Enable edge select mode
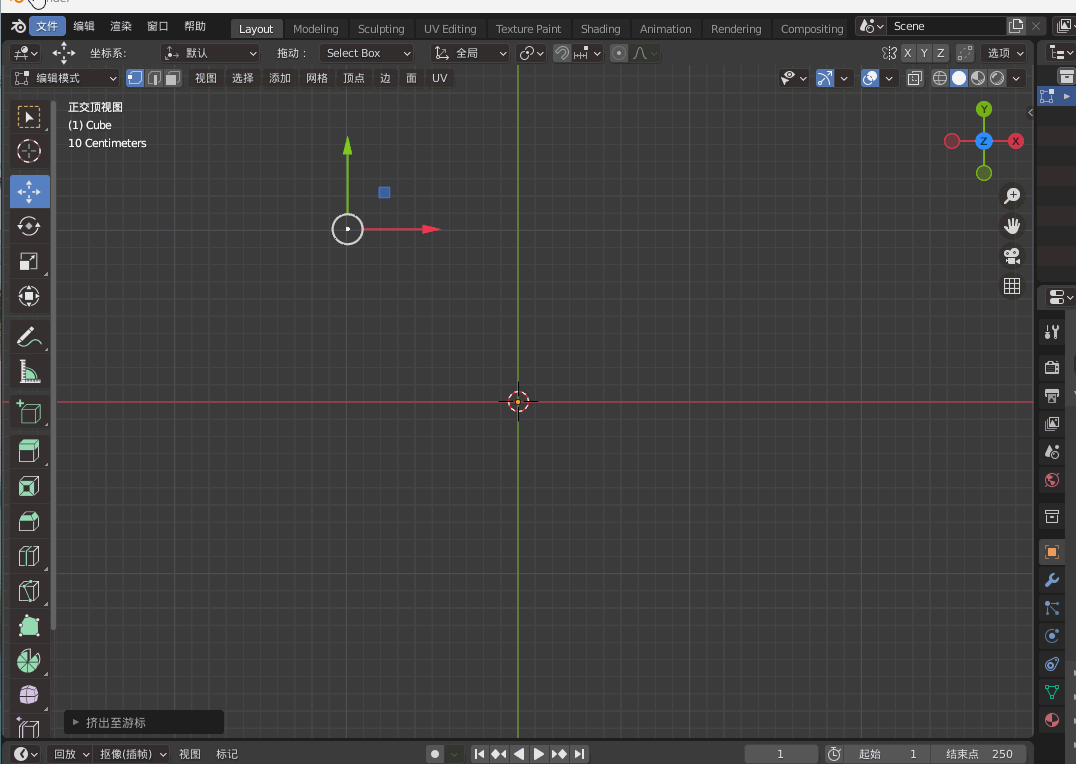Viewport: 1076px width, 764px height. click(154, 78)
